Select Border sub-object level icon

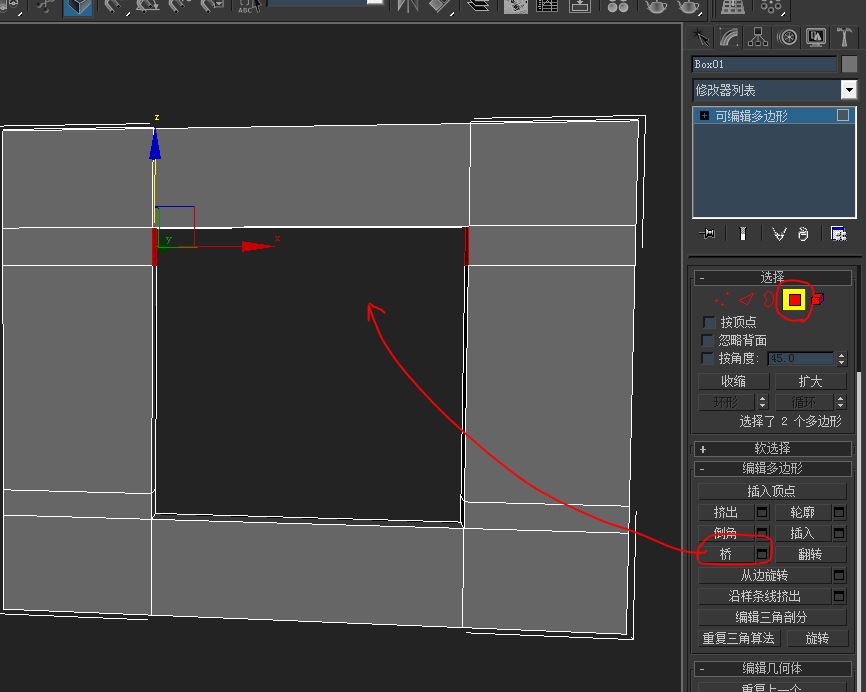coord(768,299)
